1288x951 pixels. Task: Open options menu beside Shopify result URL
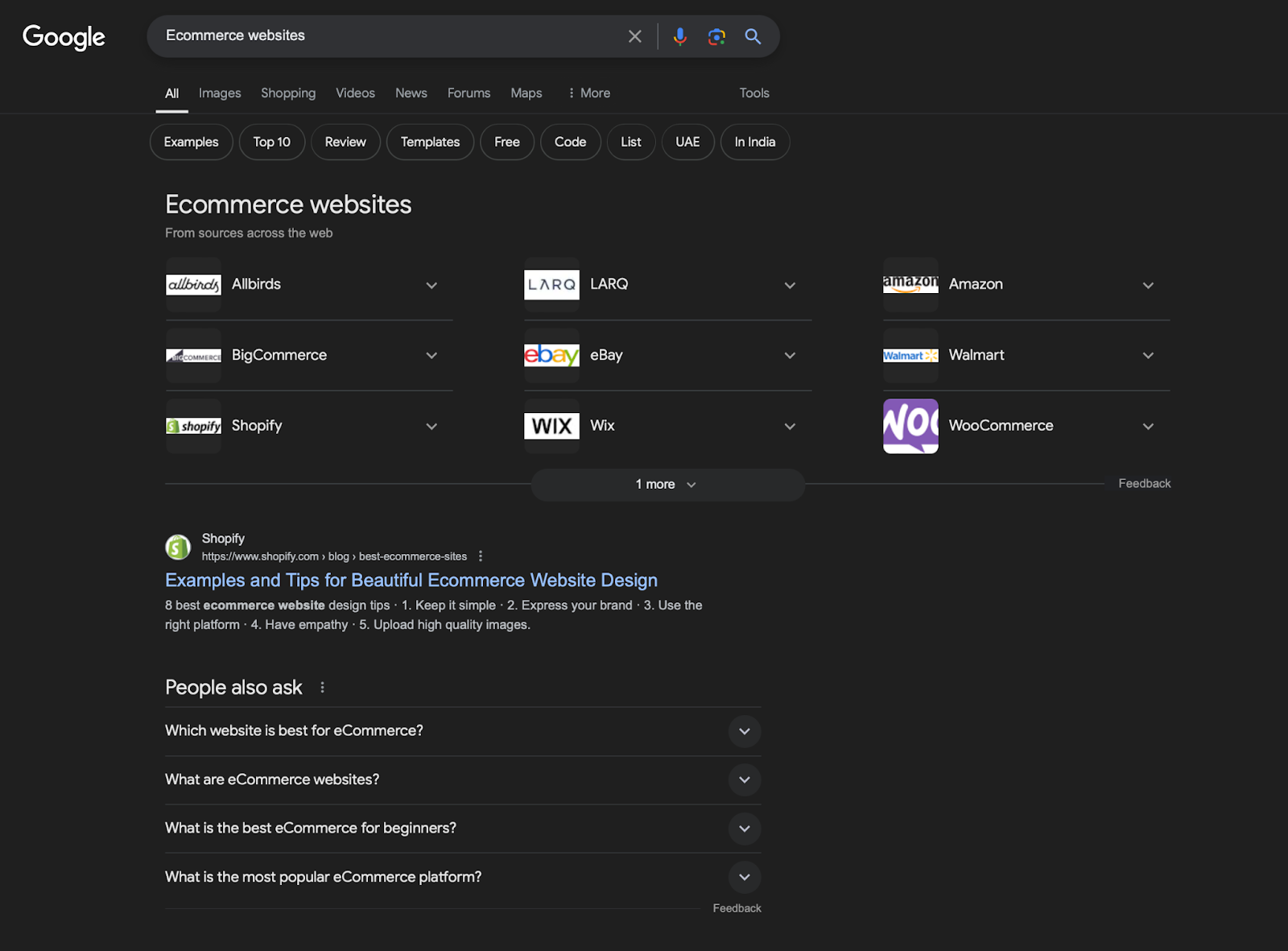point(481,556)
